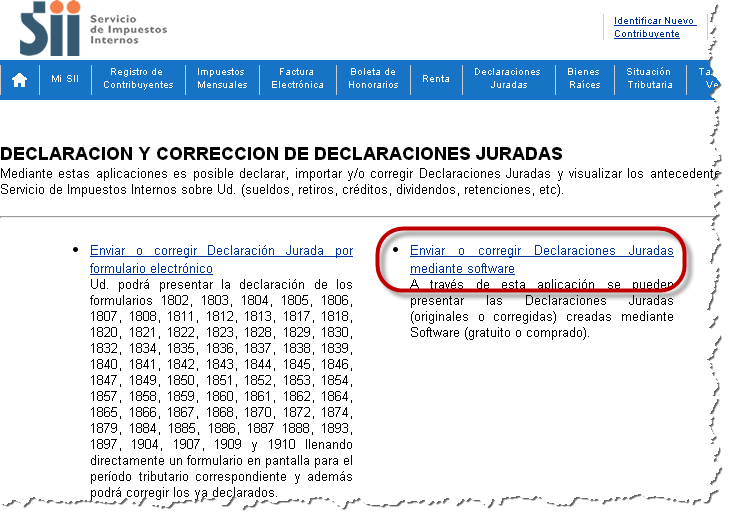
Task: Click the page heading DECLARACION Y CORRECCION DE DECLARACIONES JURADAS
Action: click(281, 153)
